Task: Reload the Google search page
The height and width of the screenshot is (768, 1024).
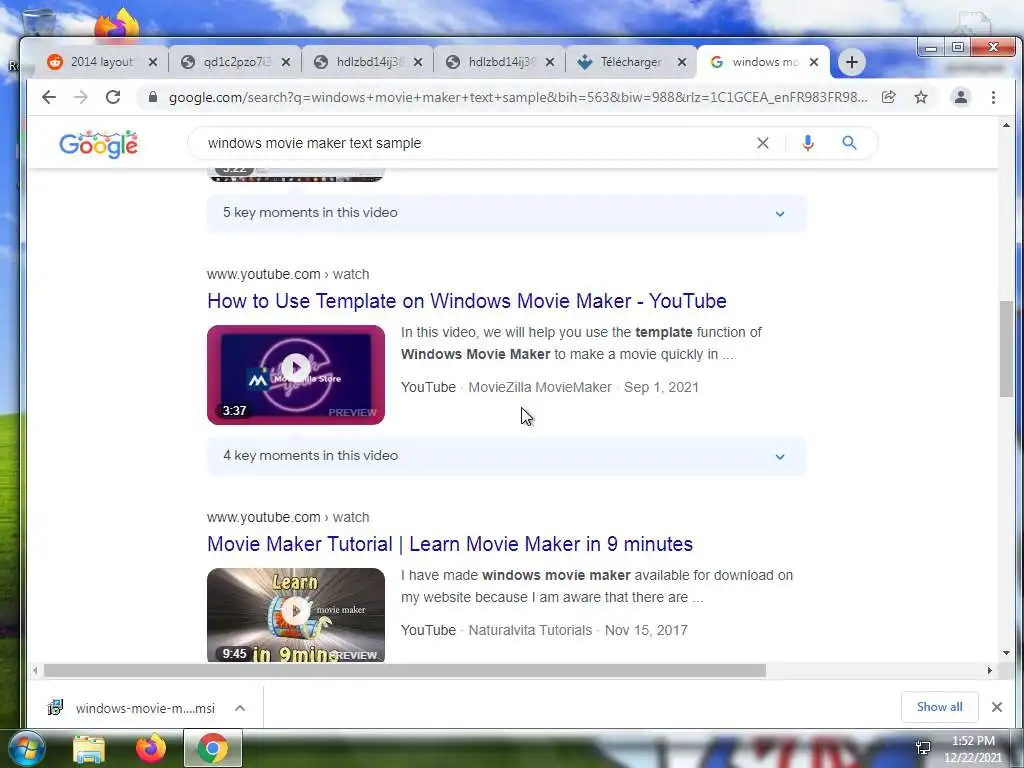Action: pos(113,97)
